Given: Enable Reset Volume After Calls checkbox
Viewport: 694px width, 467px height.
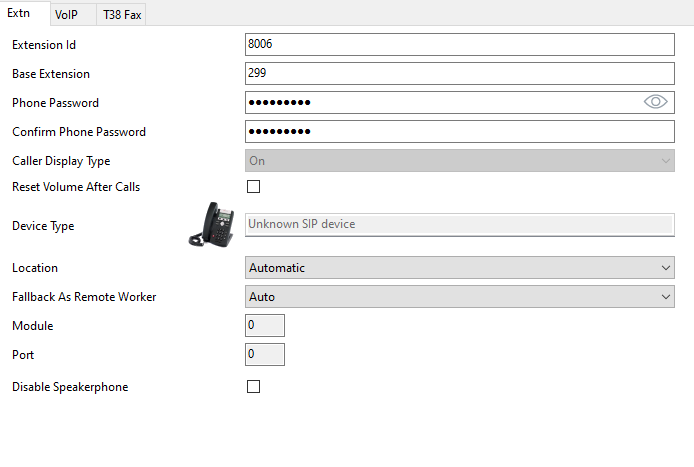Looking at the screenshot, I should [254, 186].
